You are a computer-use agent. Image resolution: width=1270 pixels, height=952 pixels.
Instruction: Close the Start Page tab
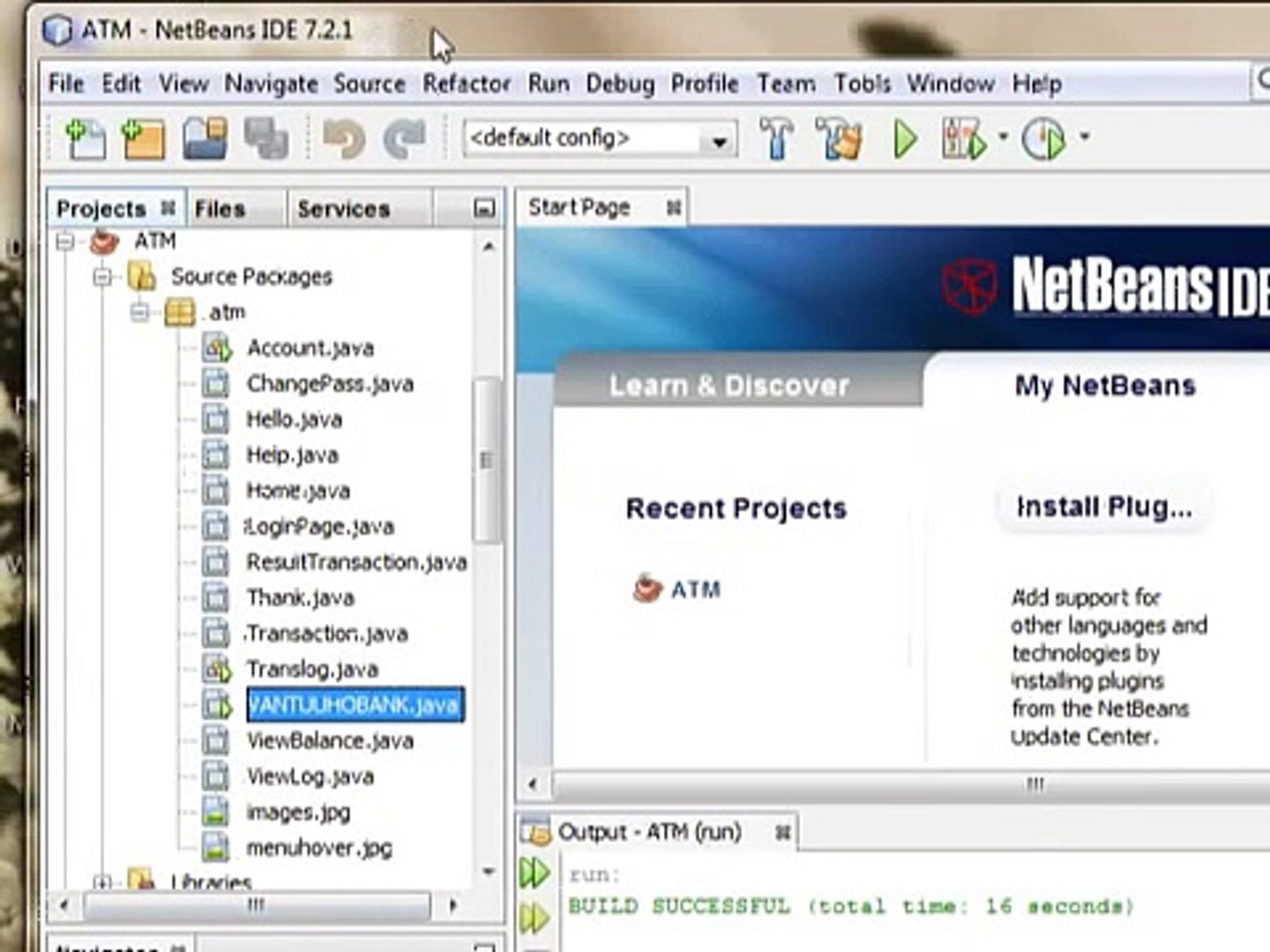tap(673, 208)
